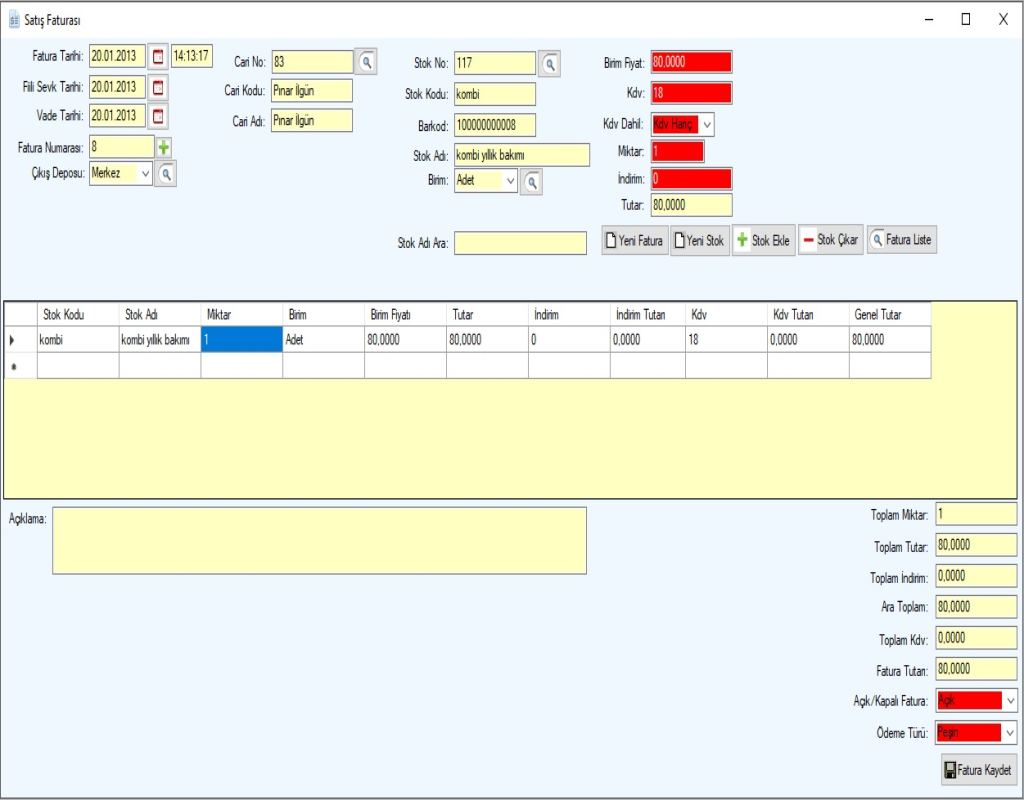1024x800 pixels.
Task: Open the Ödeme Türü dropdown
Action: click(x=1009, y=732)
